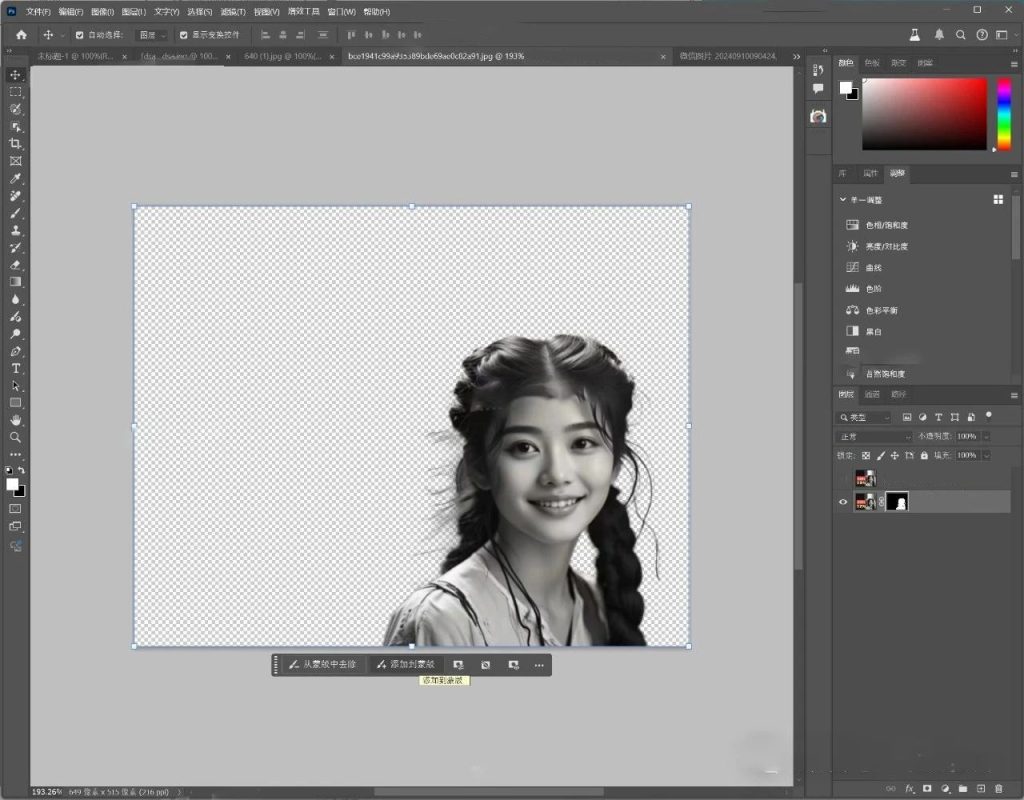Open more options in the contextual task bar

(539, 665)
